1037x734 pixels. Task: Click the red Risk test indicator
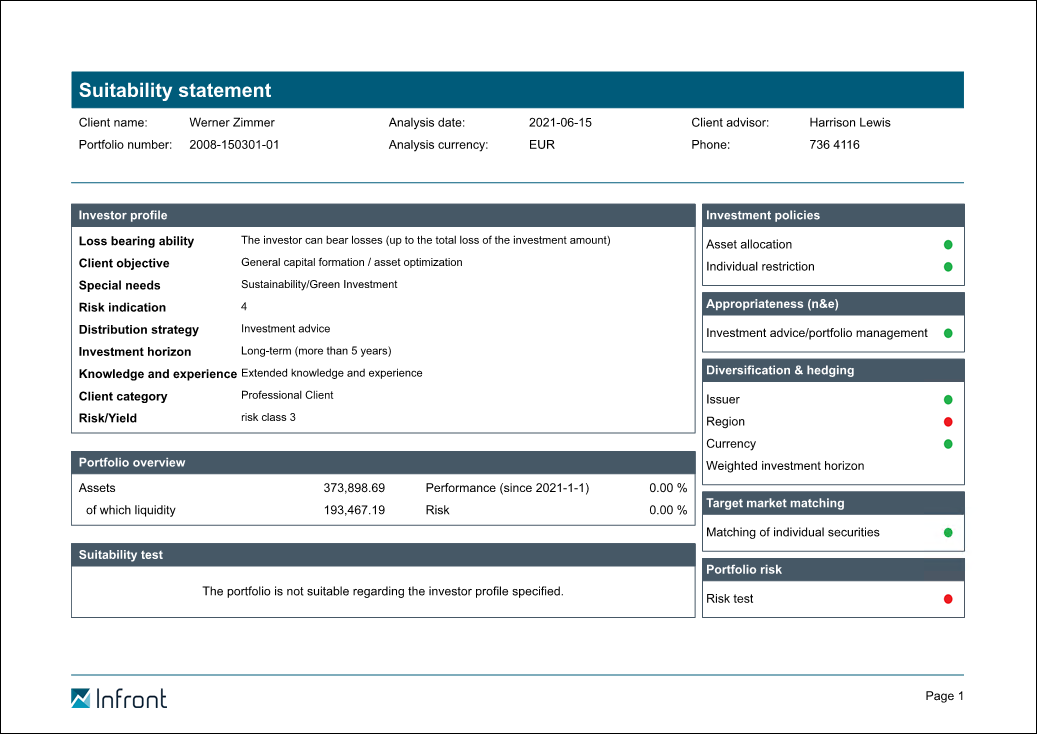948,599
